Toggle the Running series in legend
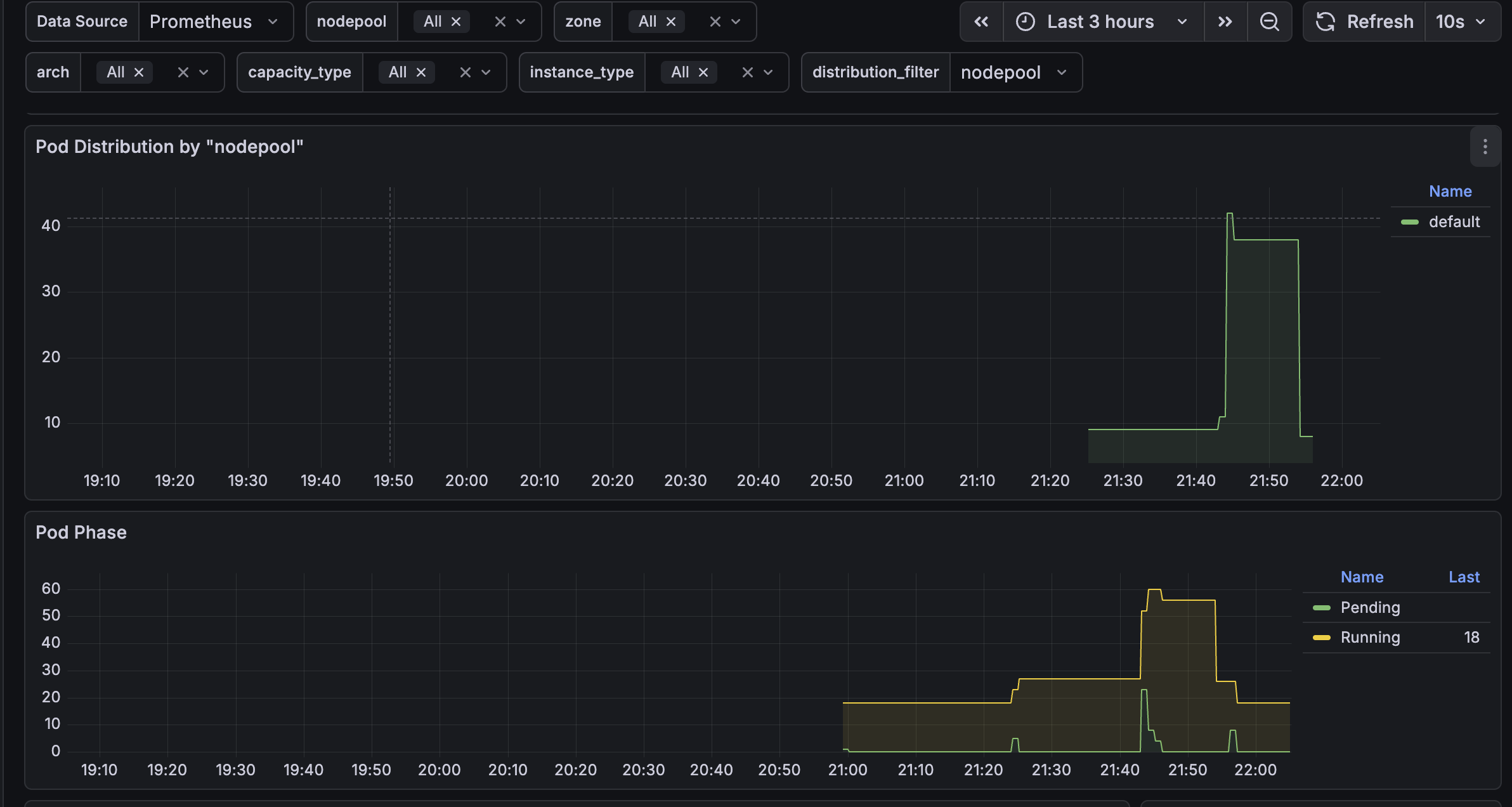 click(x=1370, y=638)
